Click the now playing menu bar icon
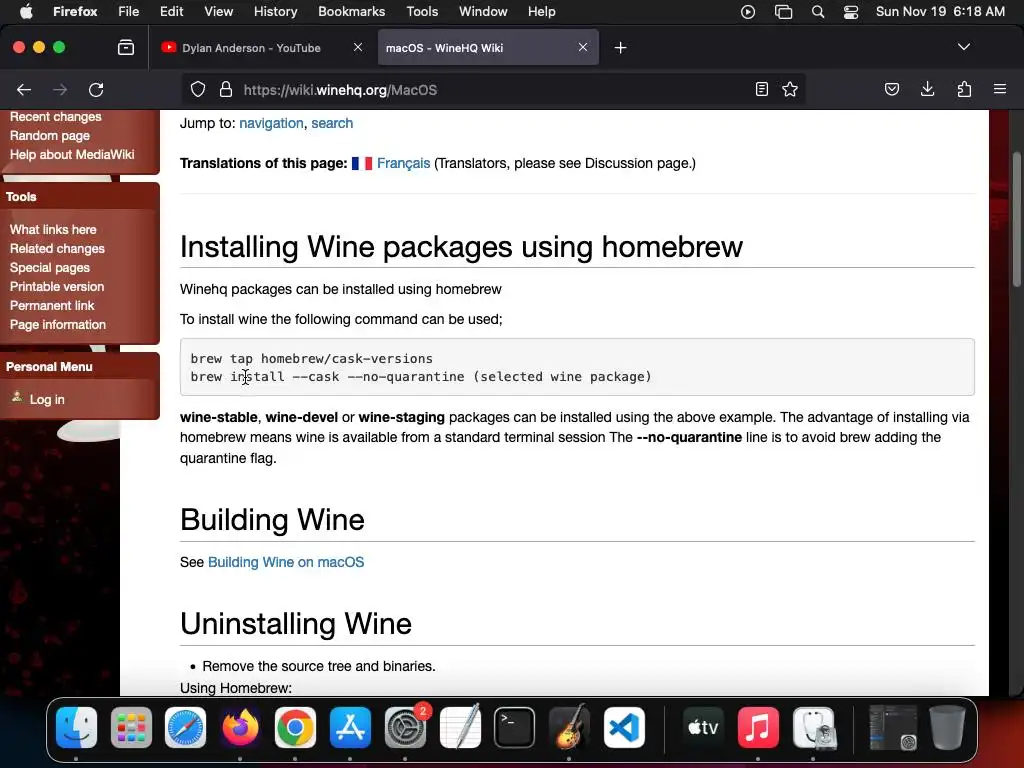Screen dimensions: 1024x768 (748, 12)
